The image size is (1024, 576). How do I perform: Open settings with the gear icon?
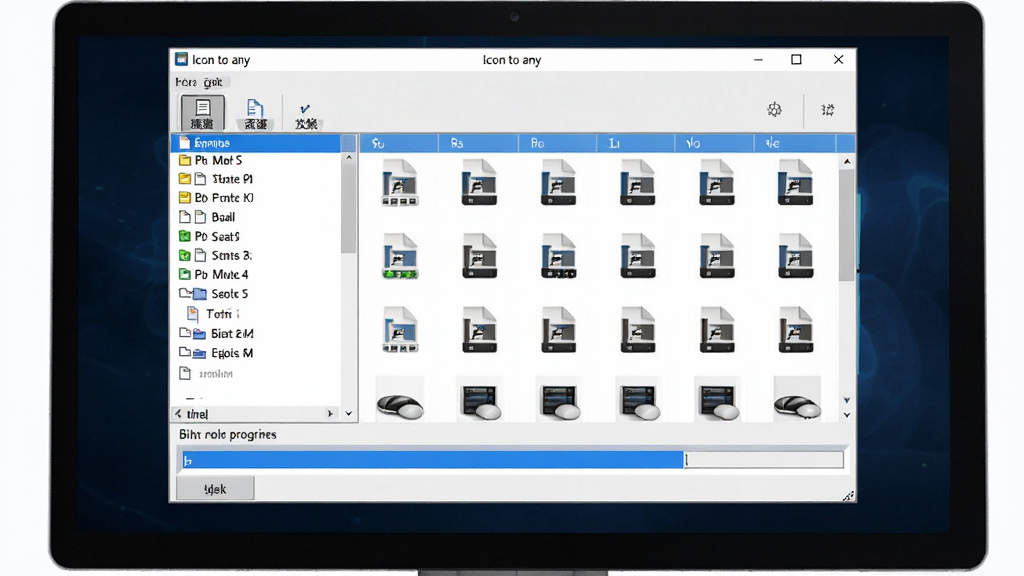point(775,110)
